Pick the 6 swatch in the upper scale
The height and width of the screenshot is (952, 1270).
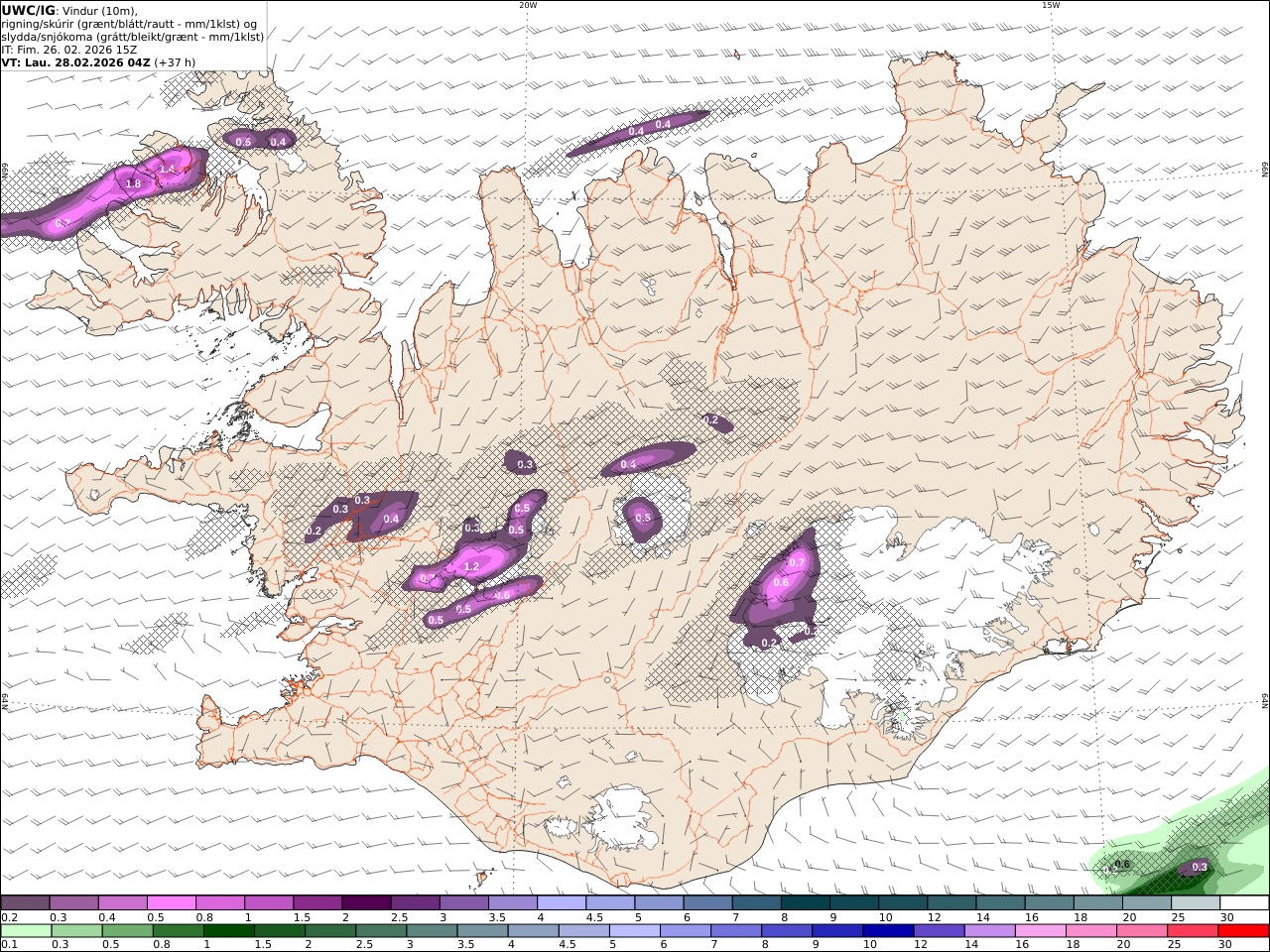pos(706,902)
